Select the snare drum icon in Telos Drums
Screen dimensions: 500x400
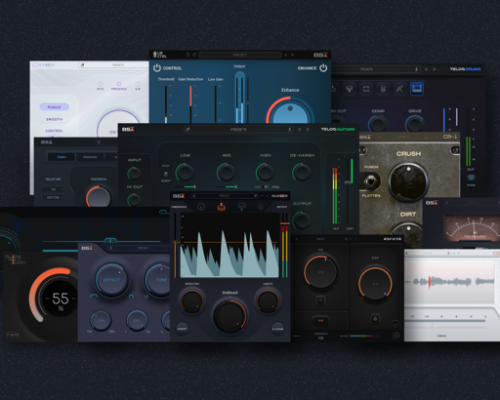tap(366, 89)
